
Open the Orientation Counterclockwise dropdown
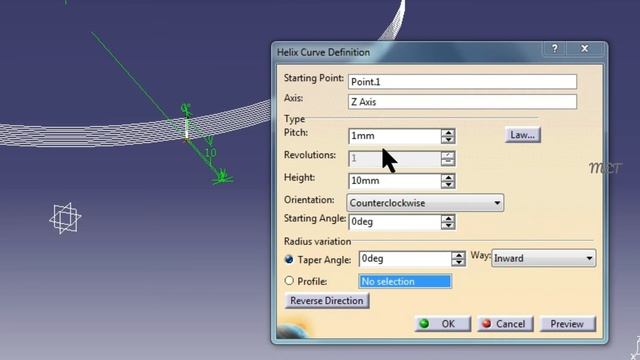pos(425,203)
